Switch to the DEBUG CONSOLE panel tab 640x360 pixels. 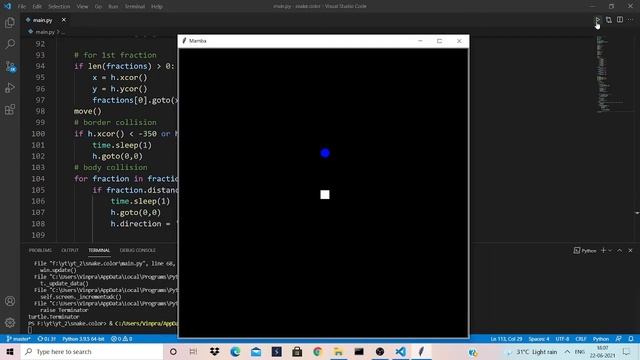pyautogui.click(x=138, y=250)
